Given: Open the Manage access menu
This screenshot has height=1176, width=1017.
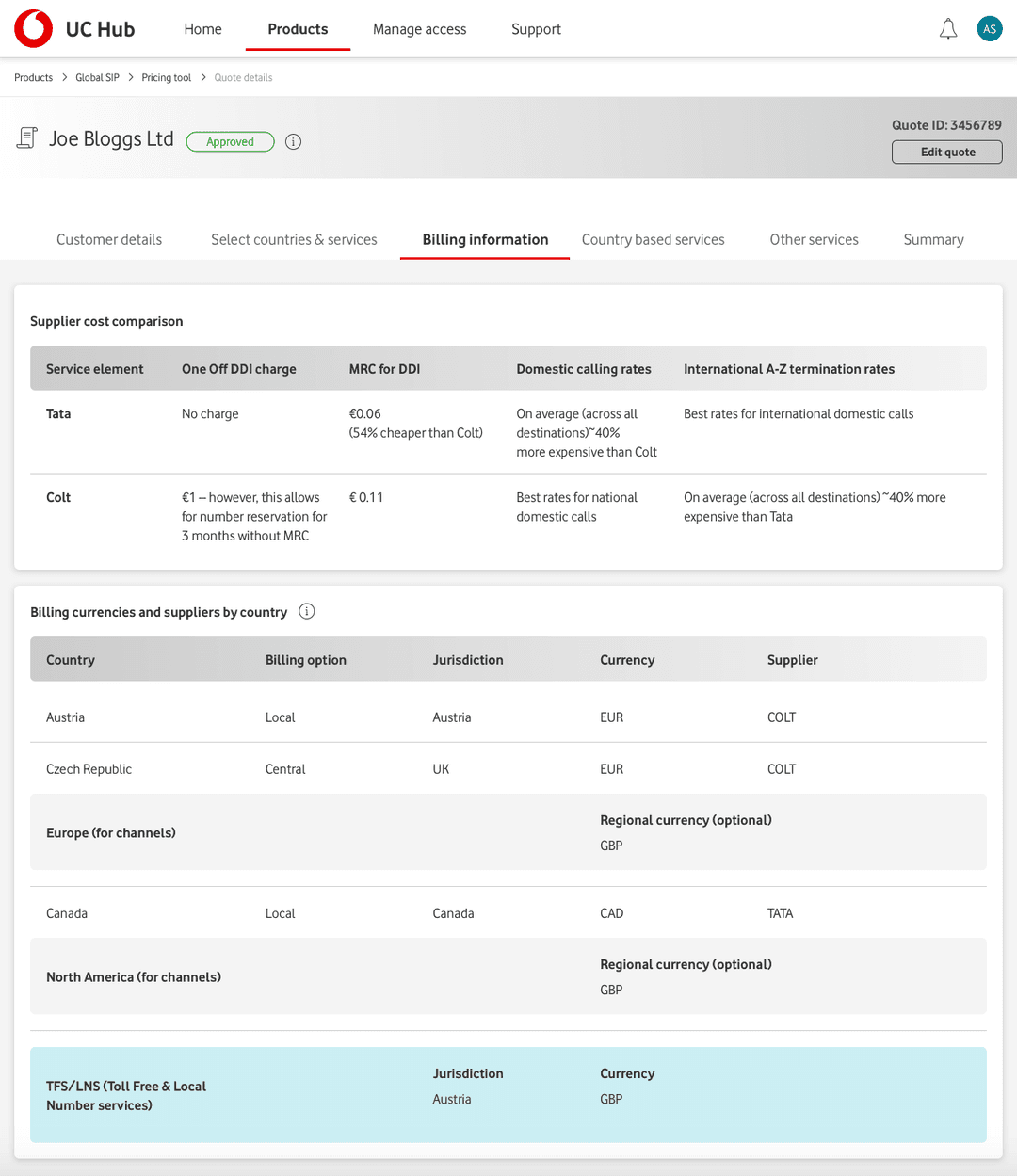Looking at the screenshot, I should pos(419,29).
